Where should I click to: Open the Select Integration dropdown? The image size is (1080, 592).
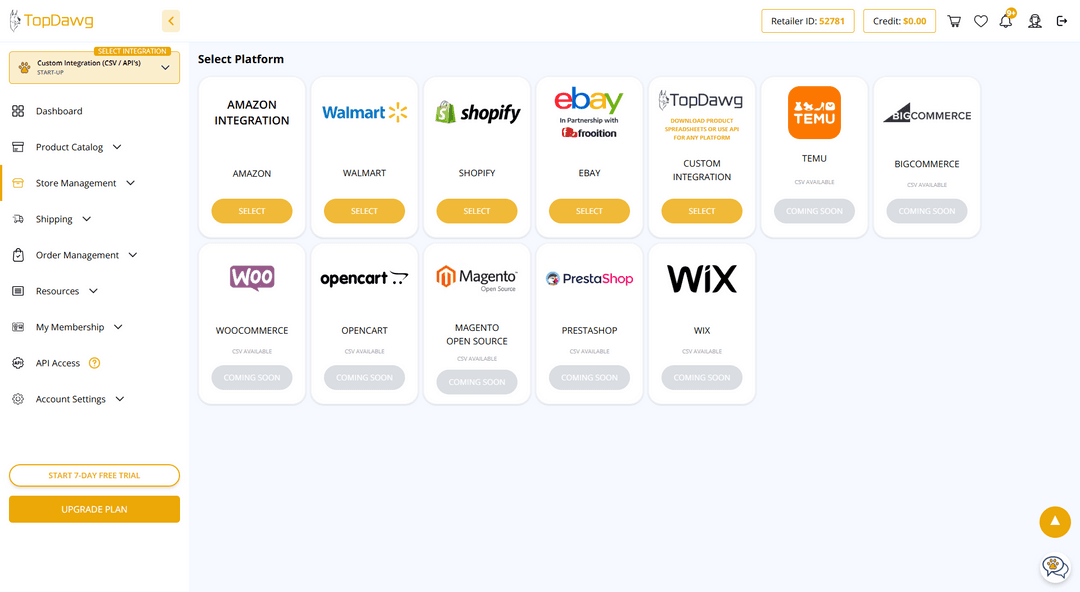[x=94, y=68]
